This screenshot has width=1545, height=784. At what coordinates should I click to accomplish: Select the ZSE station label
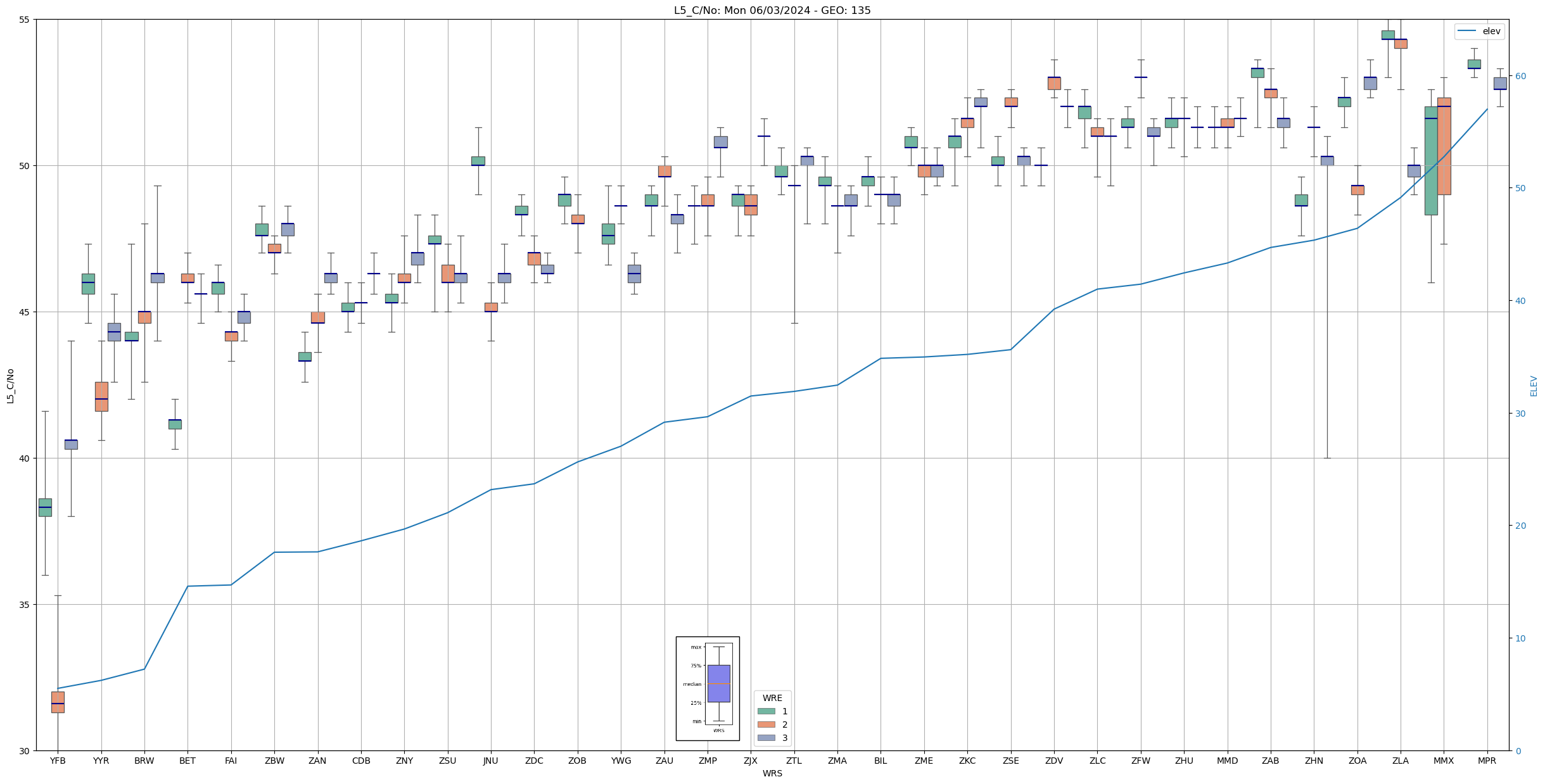coord(1011,761)
